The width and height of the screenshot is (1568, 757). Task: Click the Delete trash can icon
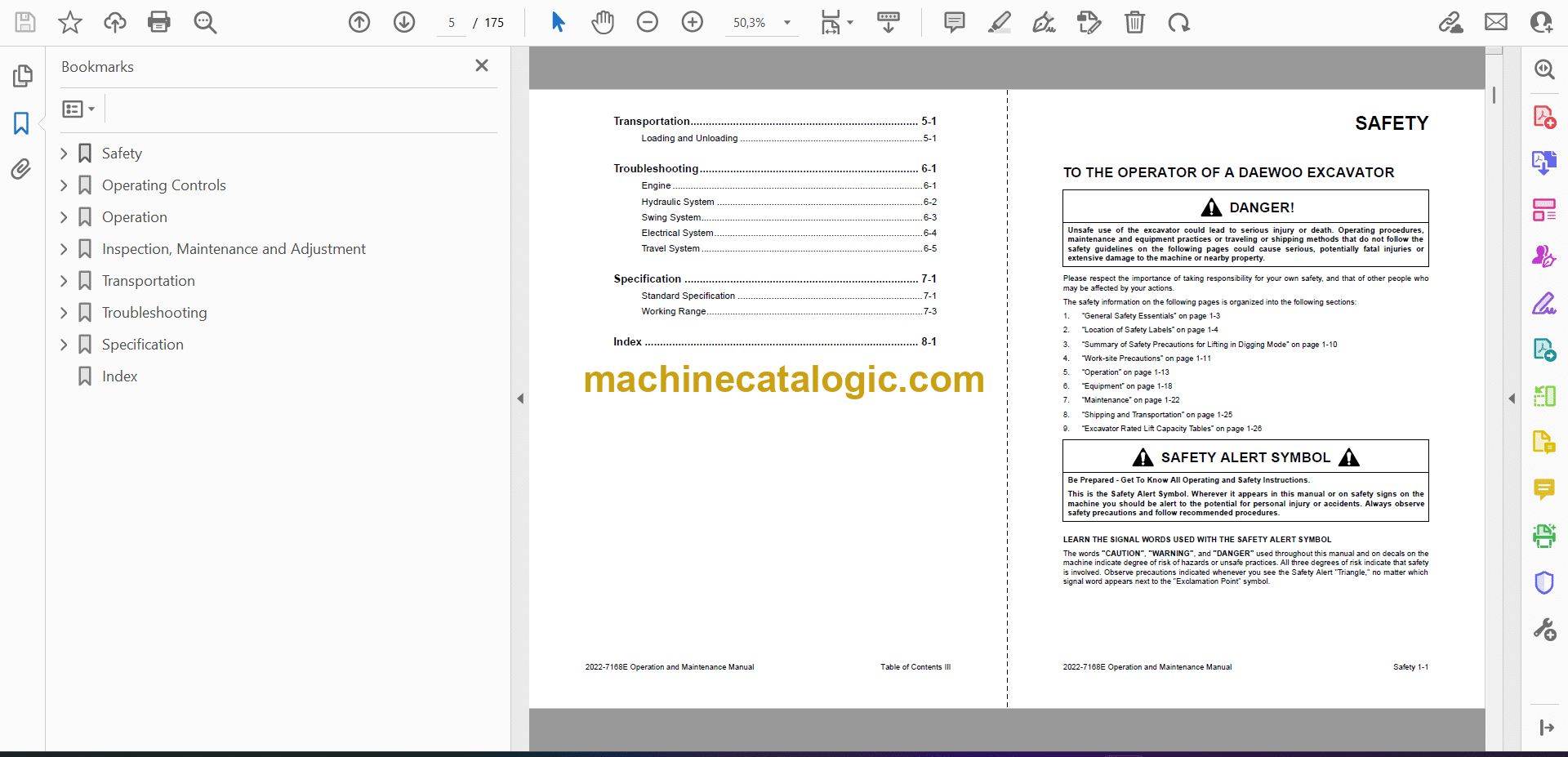(x=1134, y=22)
